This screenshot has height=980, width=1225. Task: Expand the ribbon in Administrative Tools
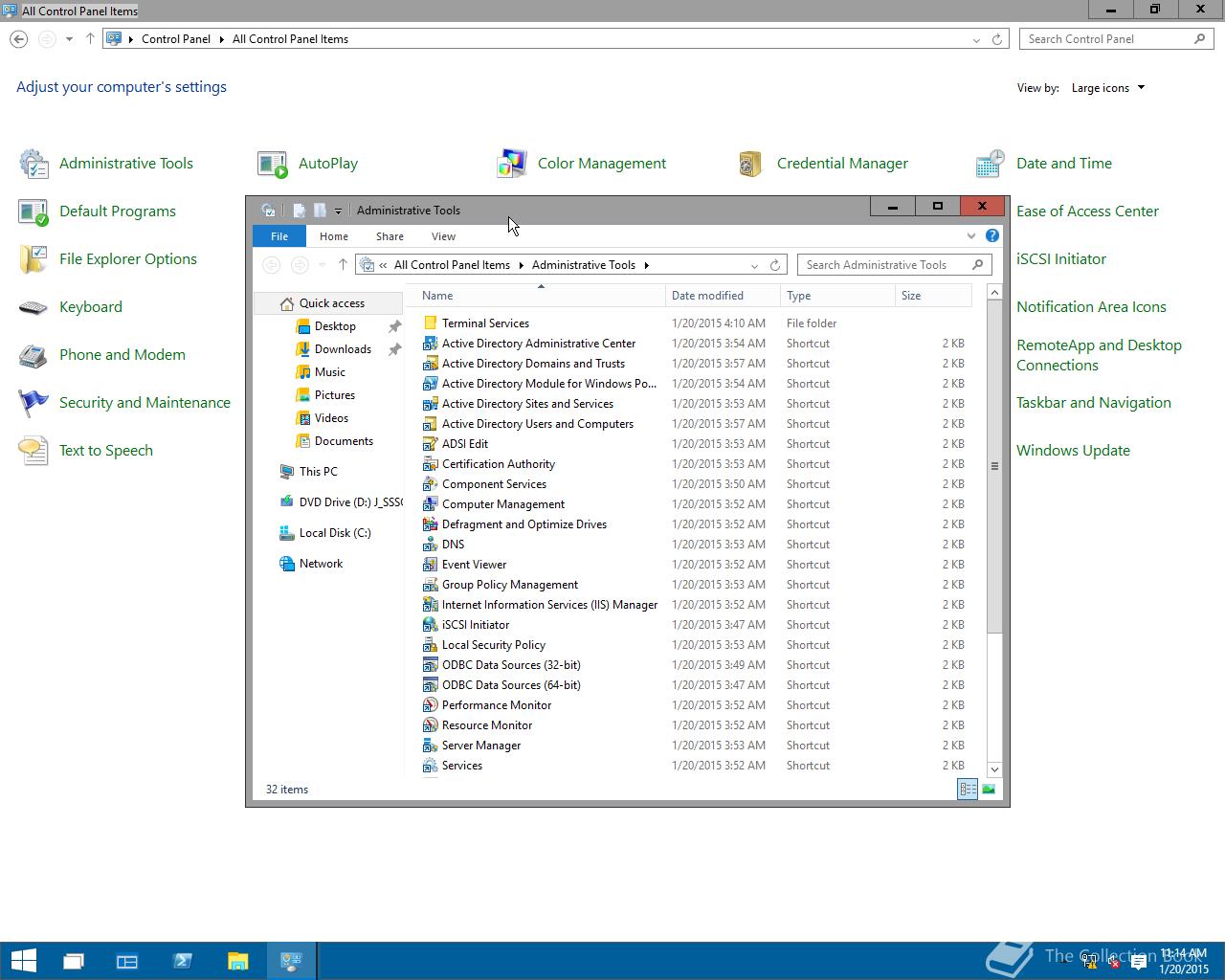point(971,235)
